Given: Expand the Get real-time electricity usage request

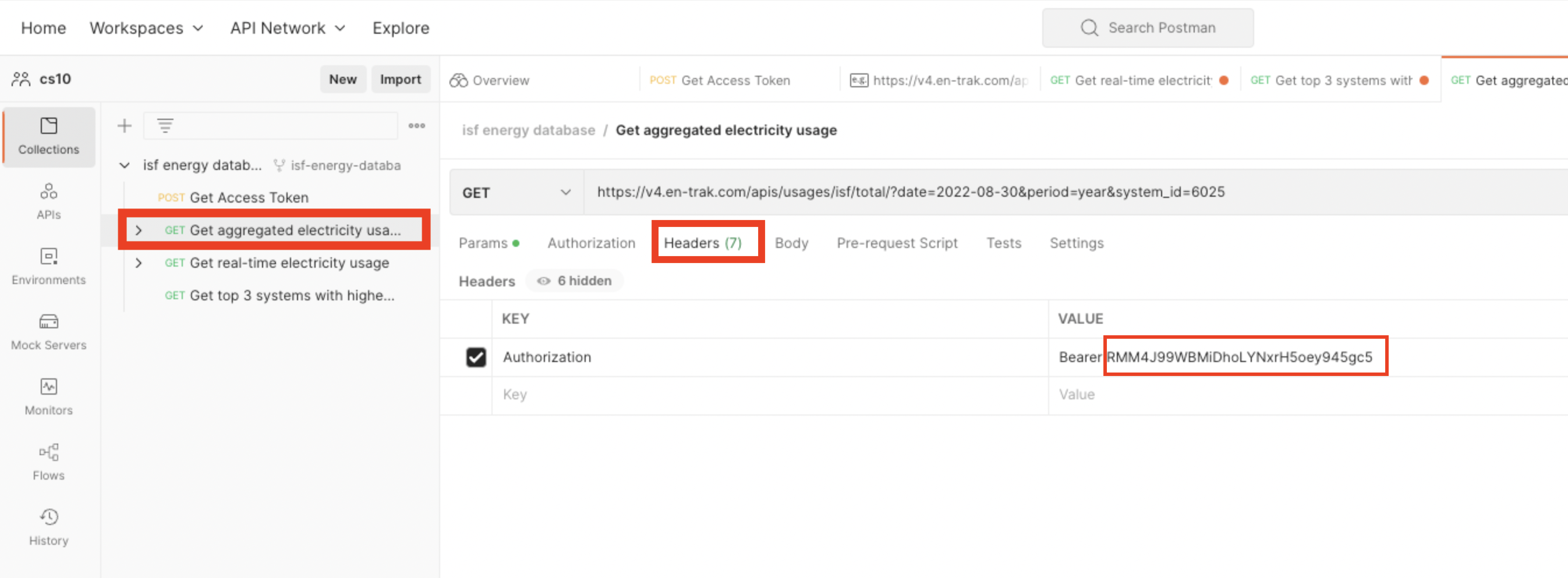Looking at the screenshot, I should [139, 263].
